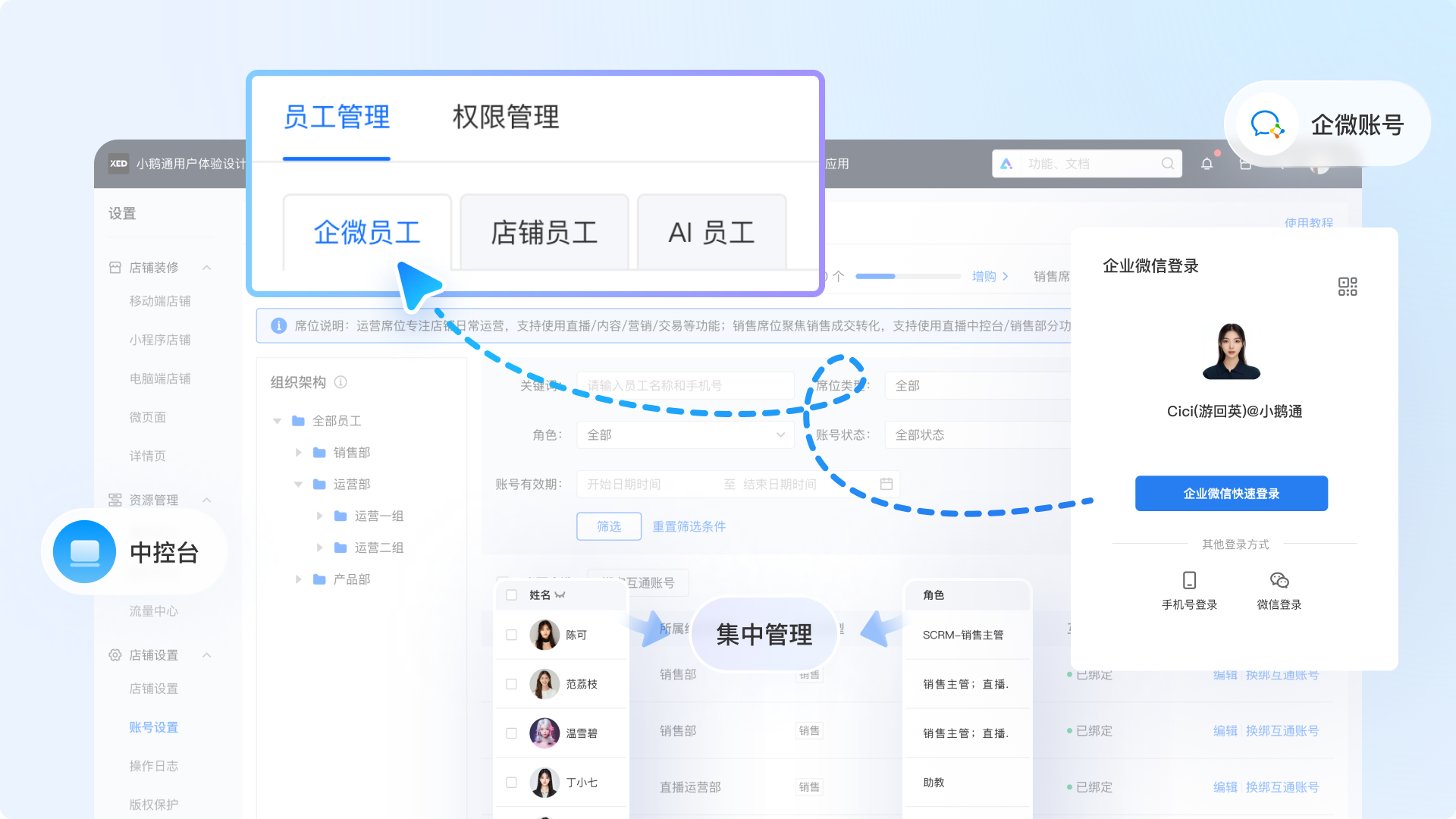Collapse the 店铺装修 sidebar section

(x=207, y=268)
